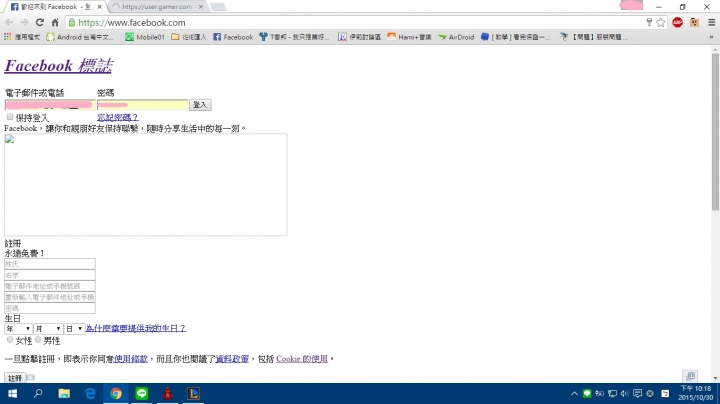Open LINE from the taskbar
This screenshot has height=404, width=720.
[x=142, y=393]
